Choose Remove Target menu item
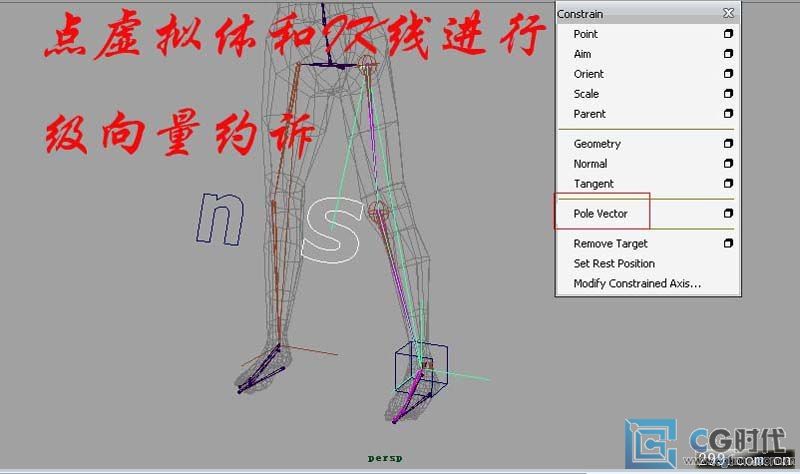The width and height of the screenshot is (800, 474). click(x=610, y=244)
